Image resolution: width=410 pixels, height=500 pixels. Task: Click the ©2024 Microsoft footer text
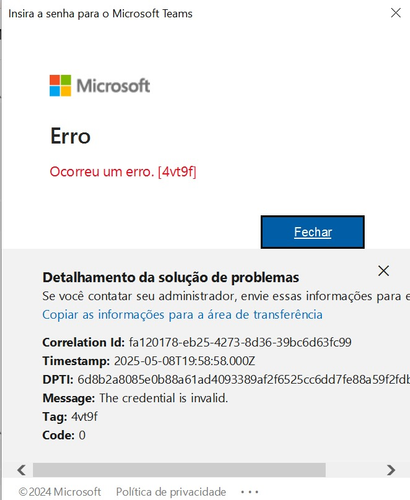coord(60,492)
